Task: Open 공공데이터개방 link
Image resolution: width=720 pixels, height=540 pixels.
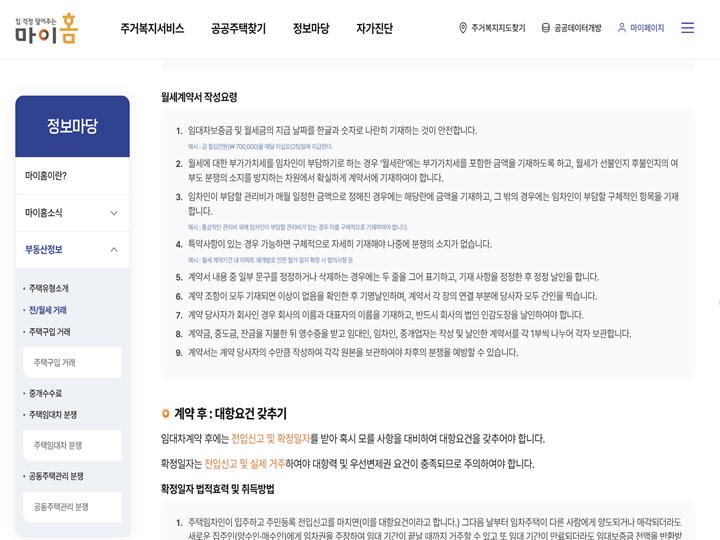Action: tap(577, 28)
